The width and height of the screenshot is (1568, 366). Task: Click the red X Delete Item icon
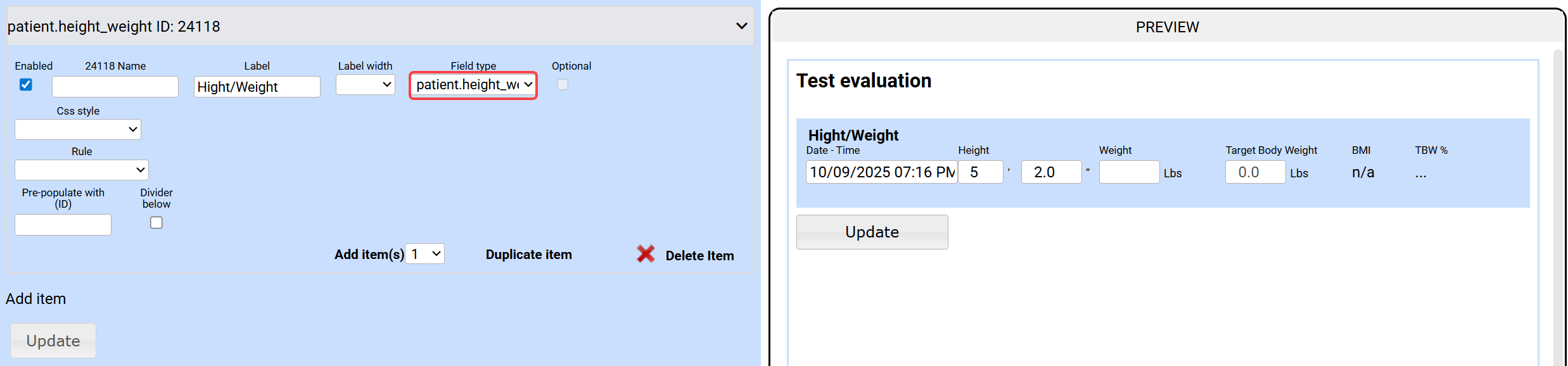tap(646, 254)
